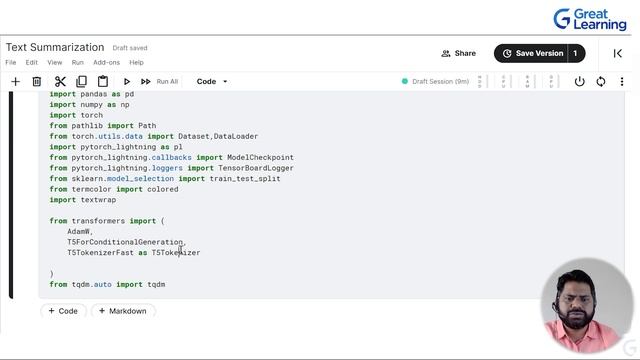The width and height of the screenshot is (640, 360).
Task: Click the 'import numpy as np' line
Action: 89,104
